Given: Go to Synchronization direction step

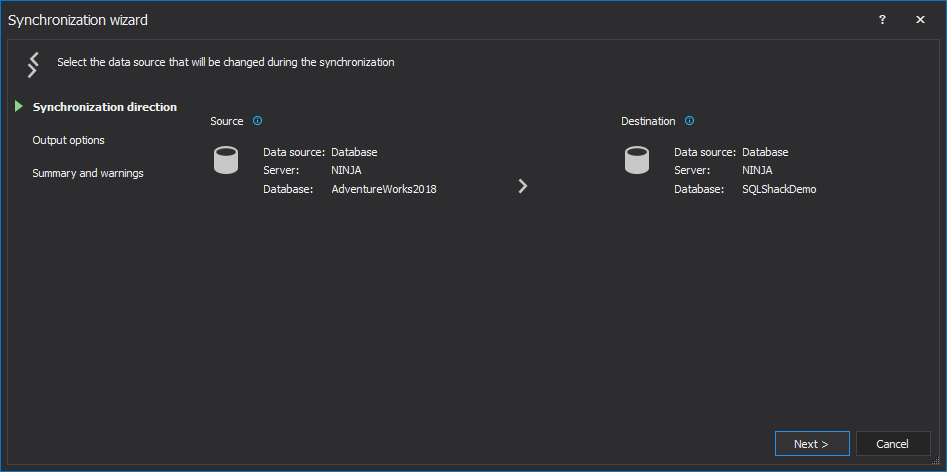Looking at the screenshot, I should pyautogui.click(x=104, y=107).
